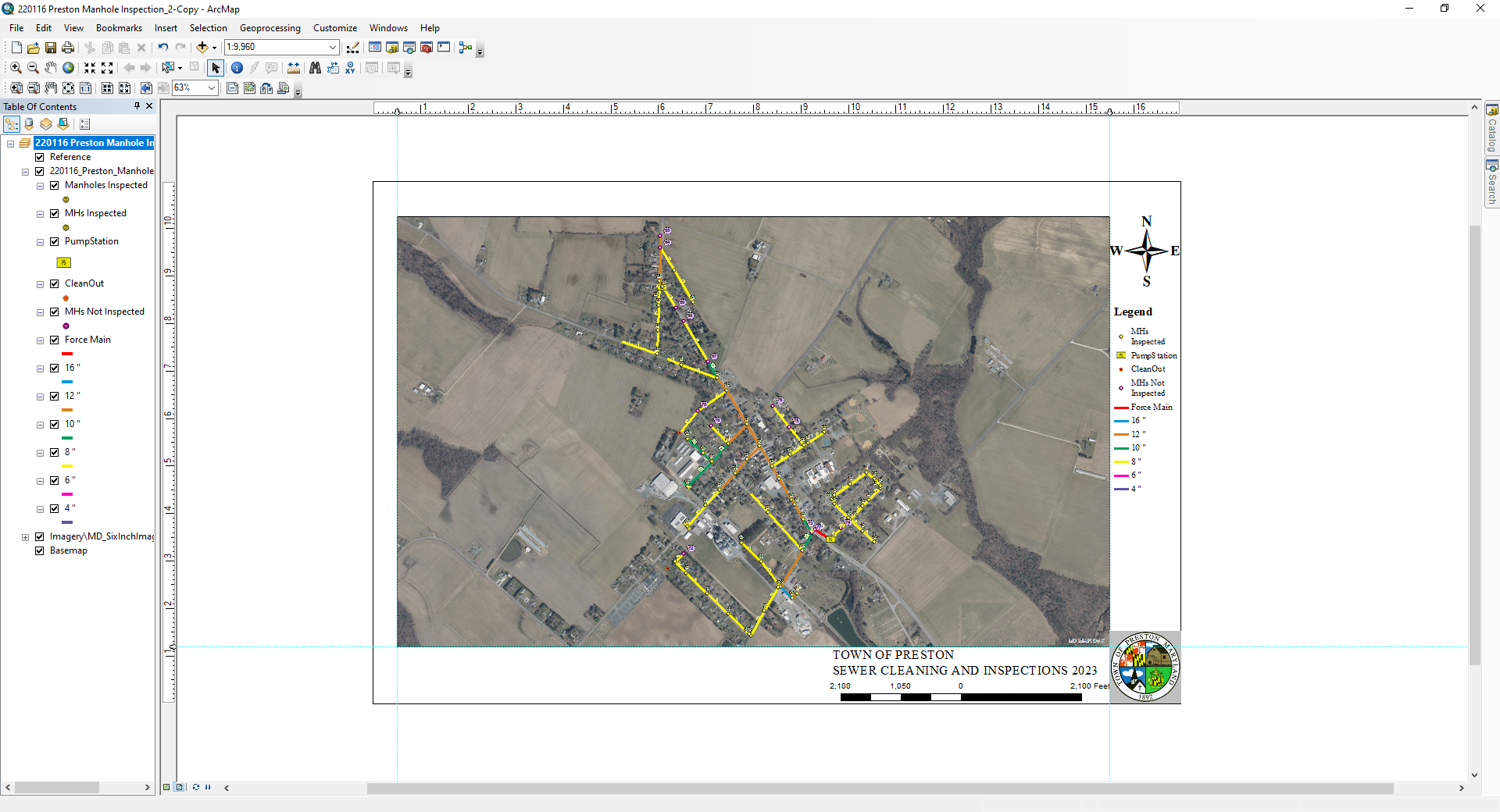Open the layout zoom percent dropdown
Screen dimensions: 1500x812
click(x=212, y=88)
